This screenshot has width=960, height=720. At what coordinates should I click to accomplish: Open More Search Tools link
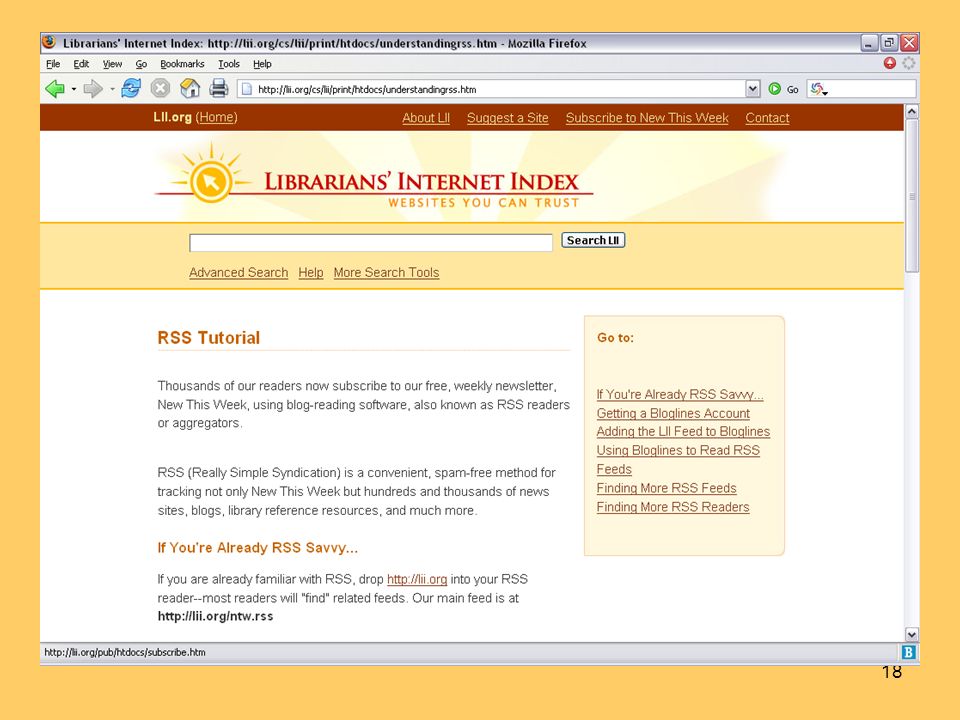pyautogui.click(x=386, y=272)
